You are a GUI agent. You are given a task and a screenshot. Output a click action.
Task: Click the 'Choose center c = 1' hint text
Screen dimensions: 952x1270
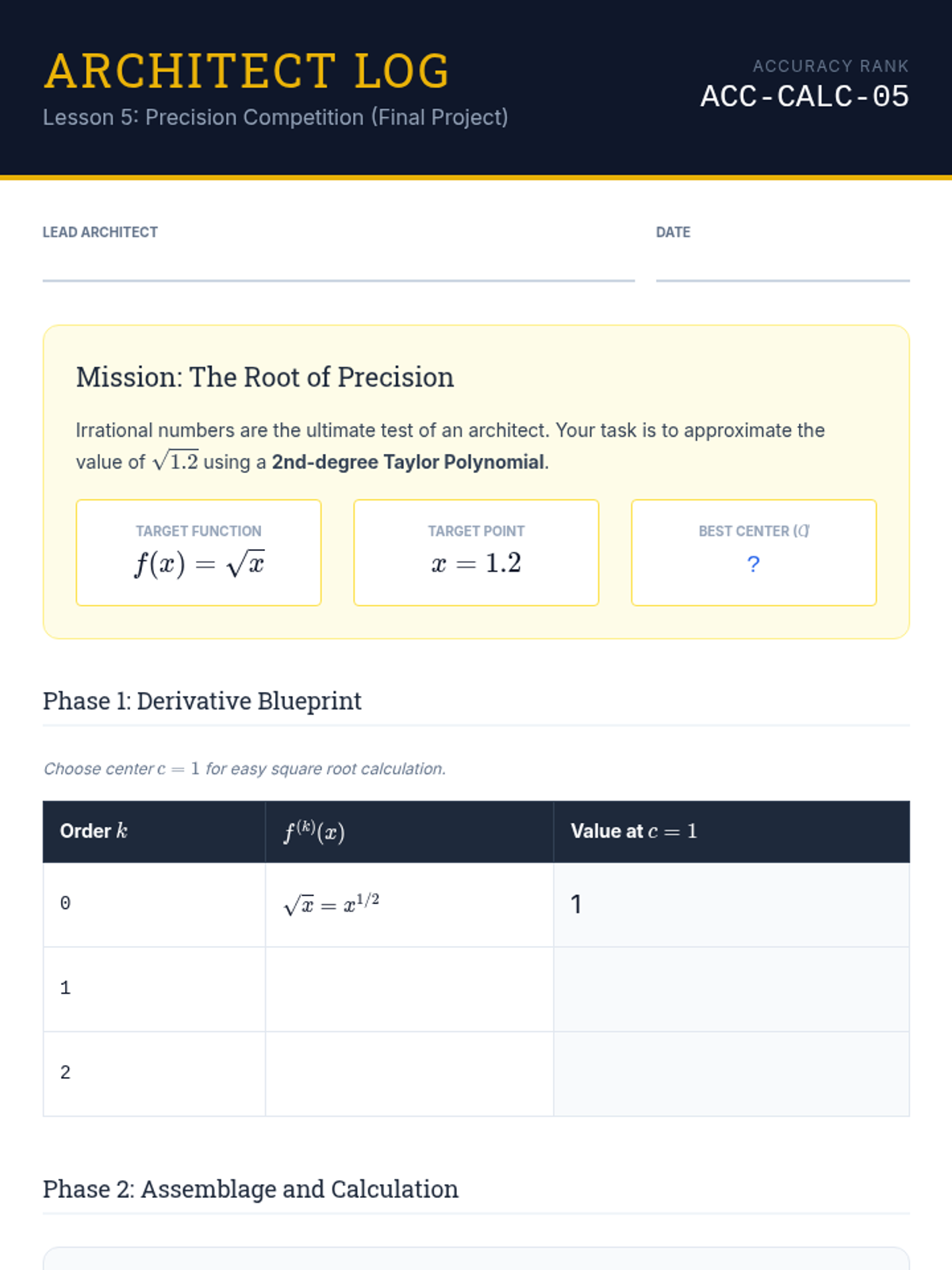(244, 768)
